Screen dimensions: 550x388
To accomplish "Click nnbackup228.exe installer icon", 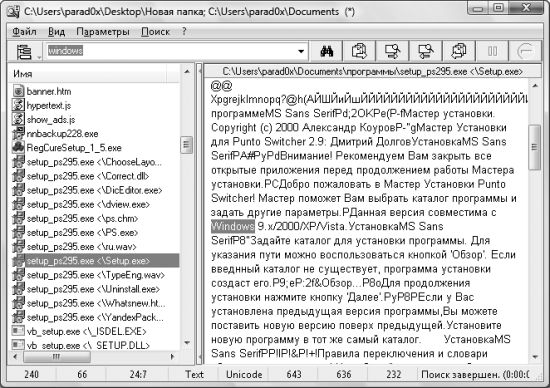I will [18, 133].
